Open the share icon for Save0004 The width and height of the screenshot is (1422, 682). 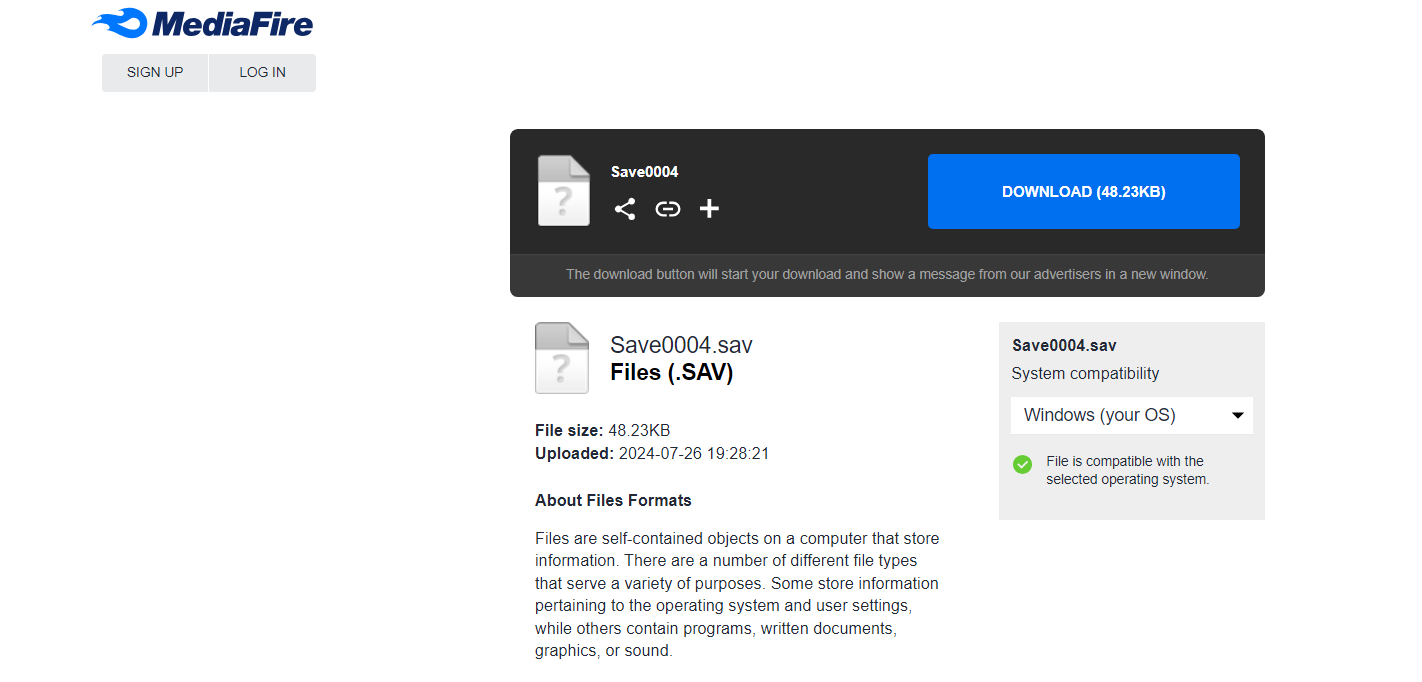click(x=625, y=209)
